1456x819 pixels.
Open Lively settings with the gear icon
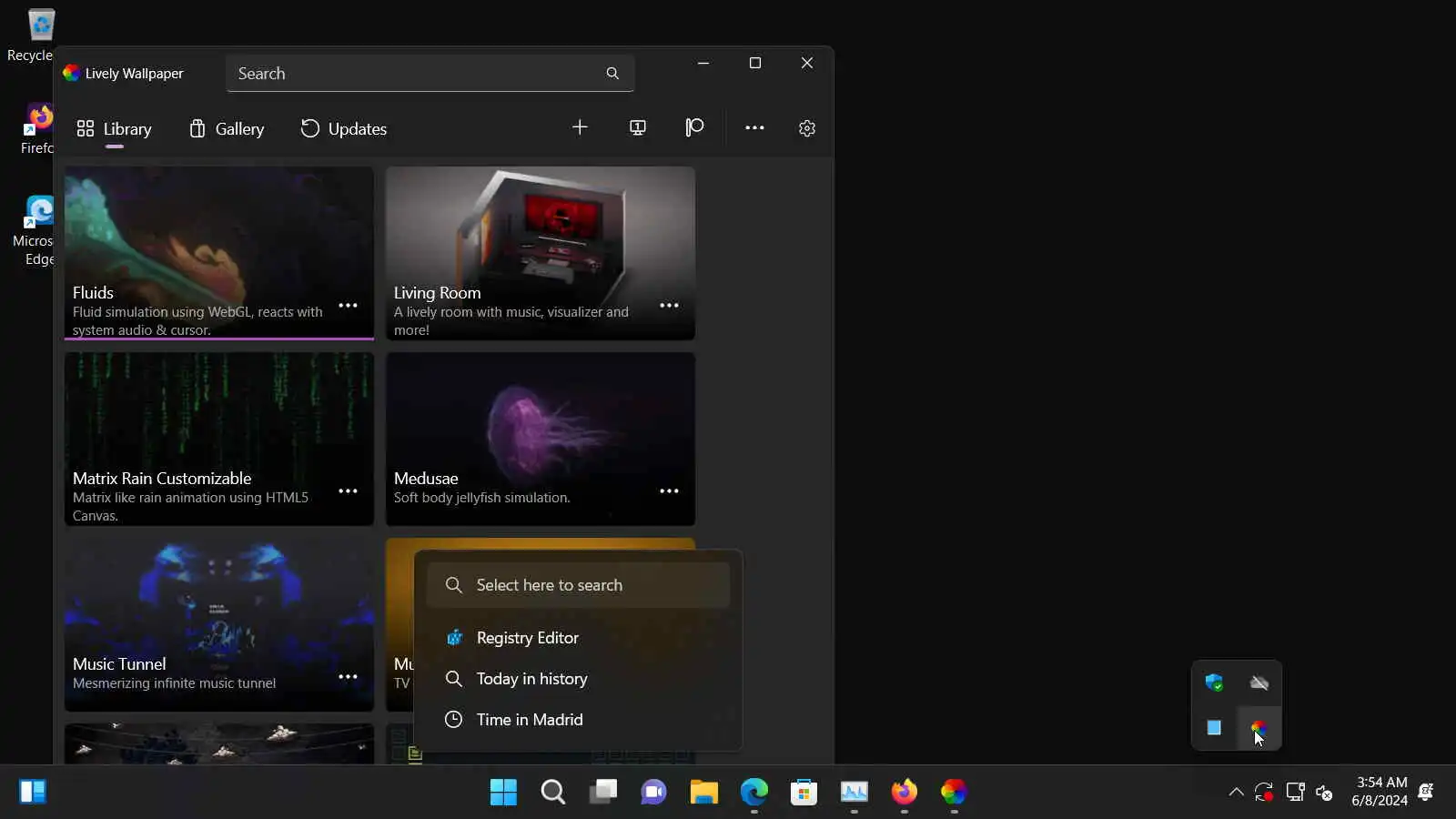point(807,128)
